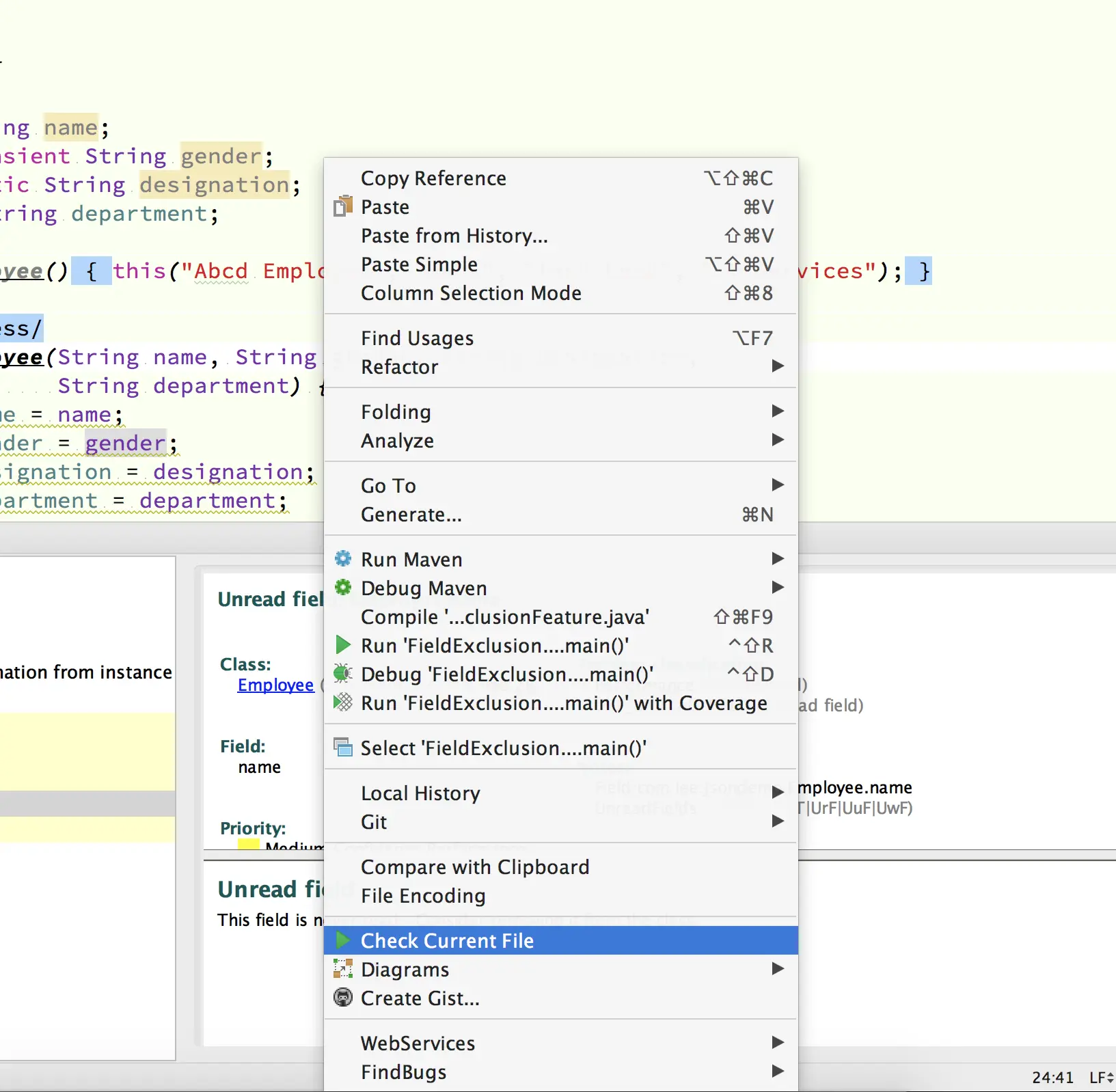1116x1092 pixels.
Task: Click the Diagrams icon
Action: [x=342, y=968]
